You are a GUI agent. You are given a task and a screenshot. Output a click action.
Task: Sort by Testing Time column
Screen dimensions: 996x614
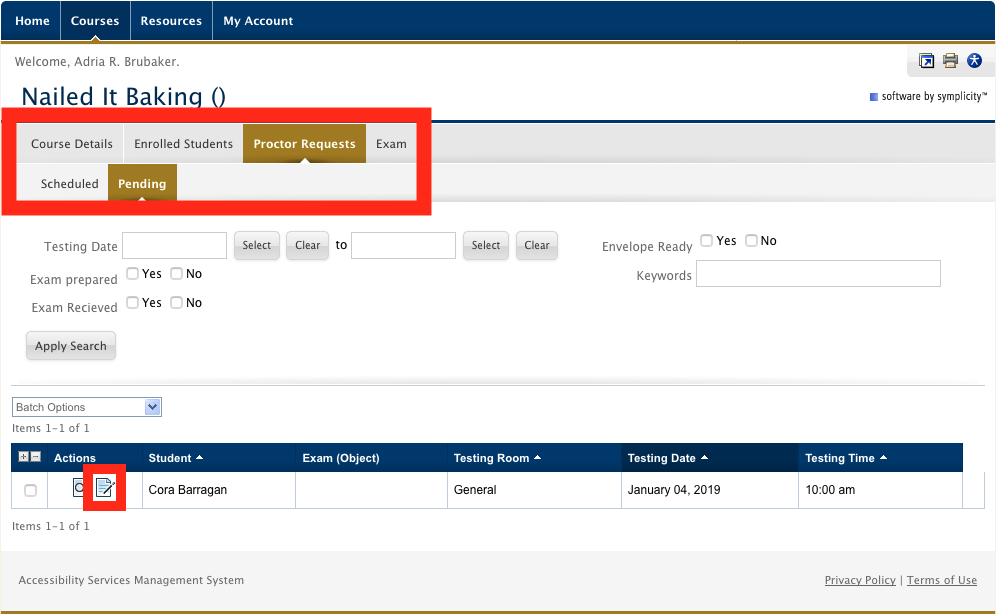(845, 458)
